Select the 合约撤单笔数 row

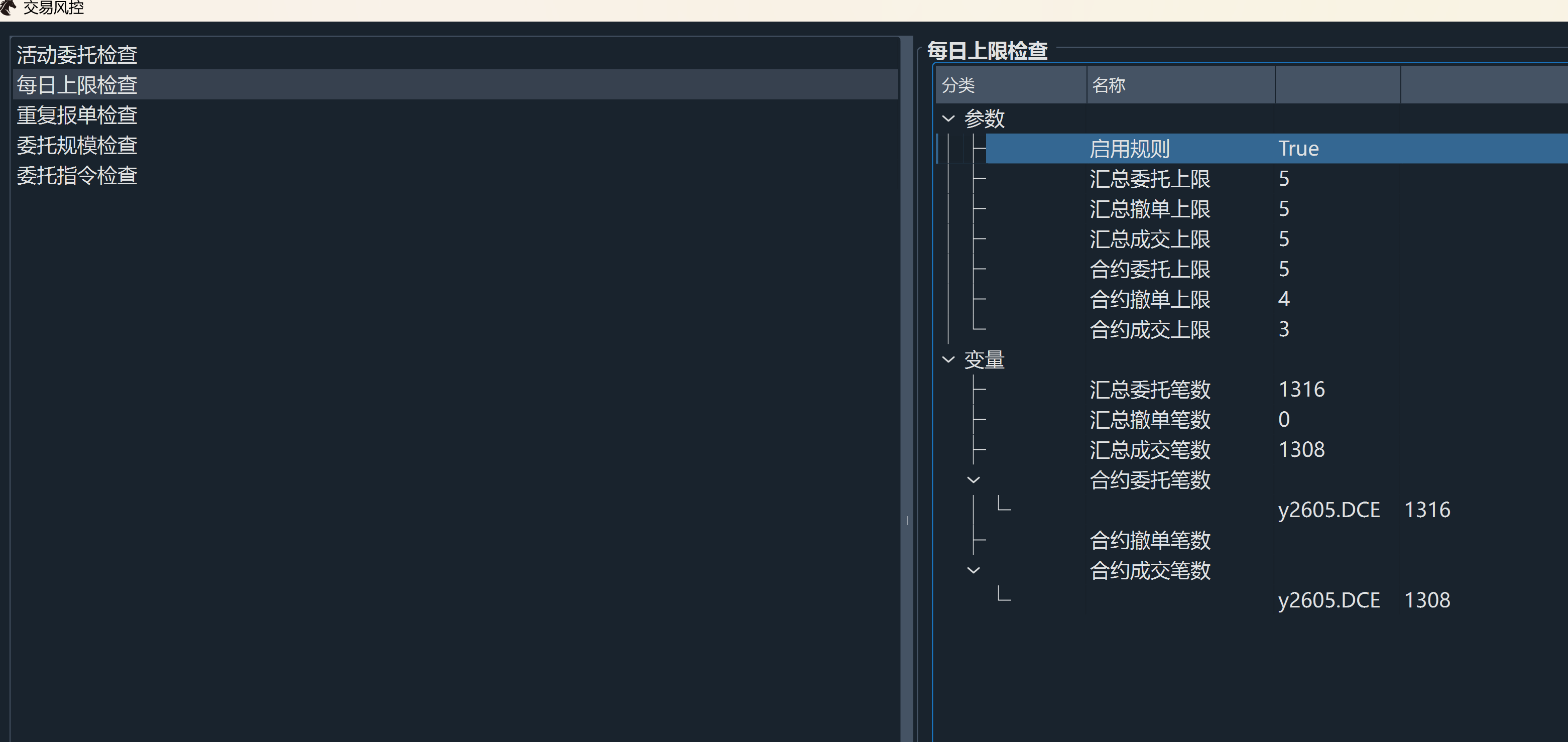click(x=1149, y=540)
